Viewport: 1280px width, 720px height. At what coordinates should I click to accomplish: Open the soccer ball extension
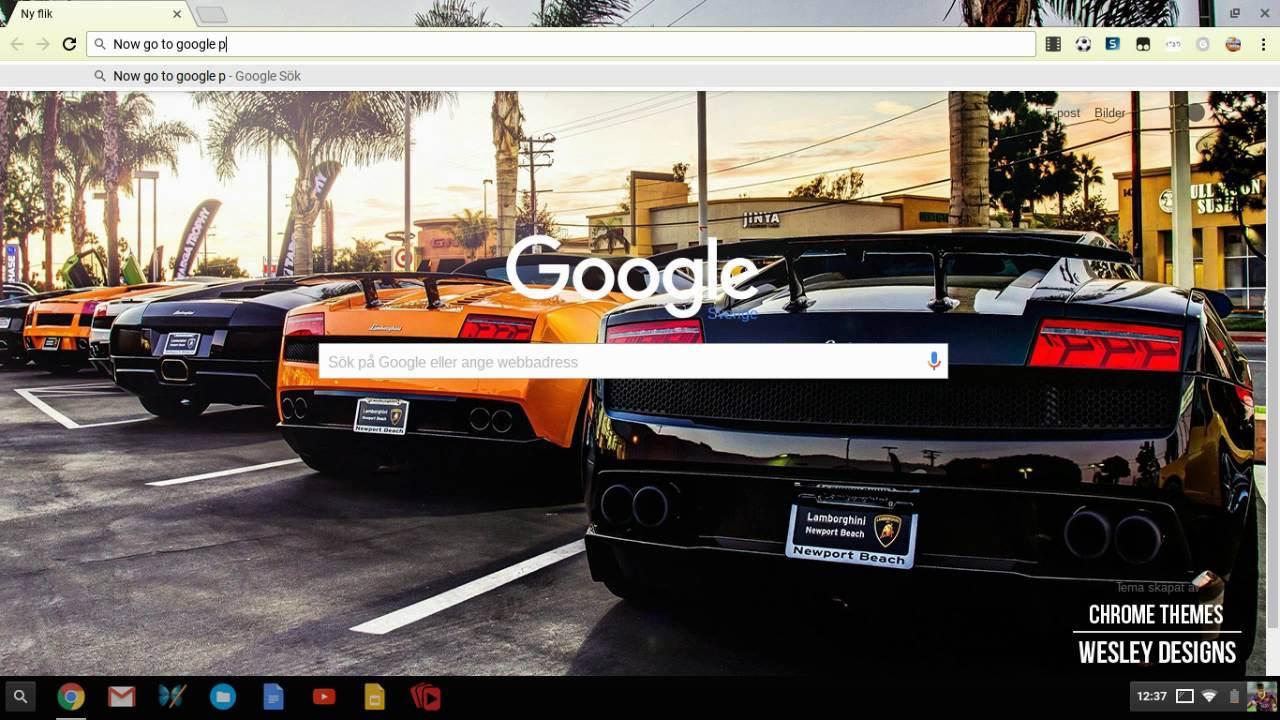click(1083, 44)
